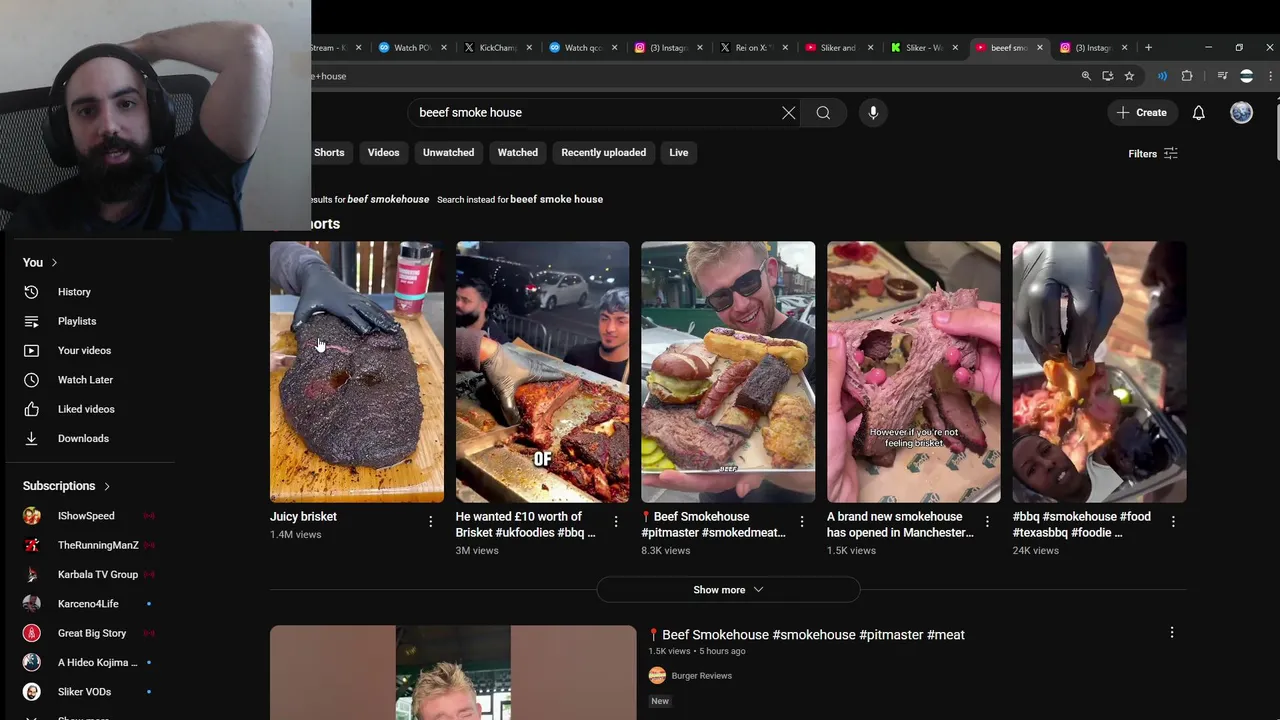Open options menu for #bbq #texasbbq short
The width and height of the screenshot is (1280, 720).
click(1173, 522)
